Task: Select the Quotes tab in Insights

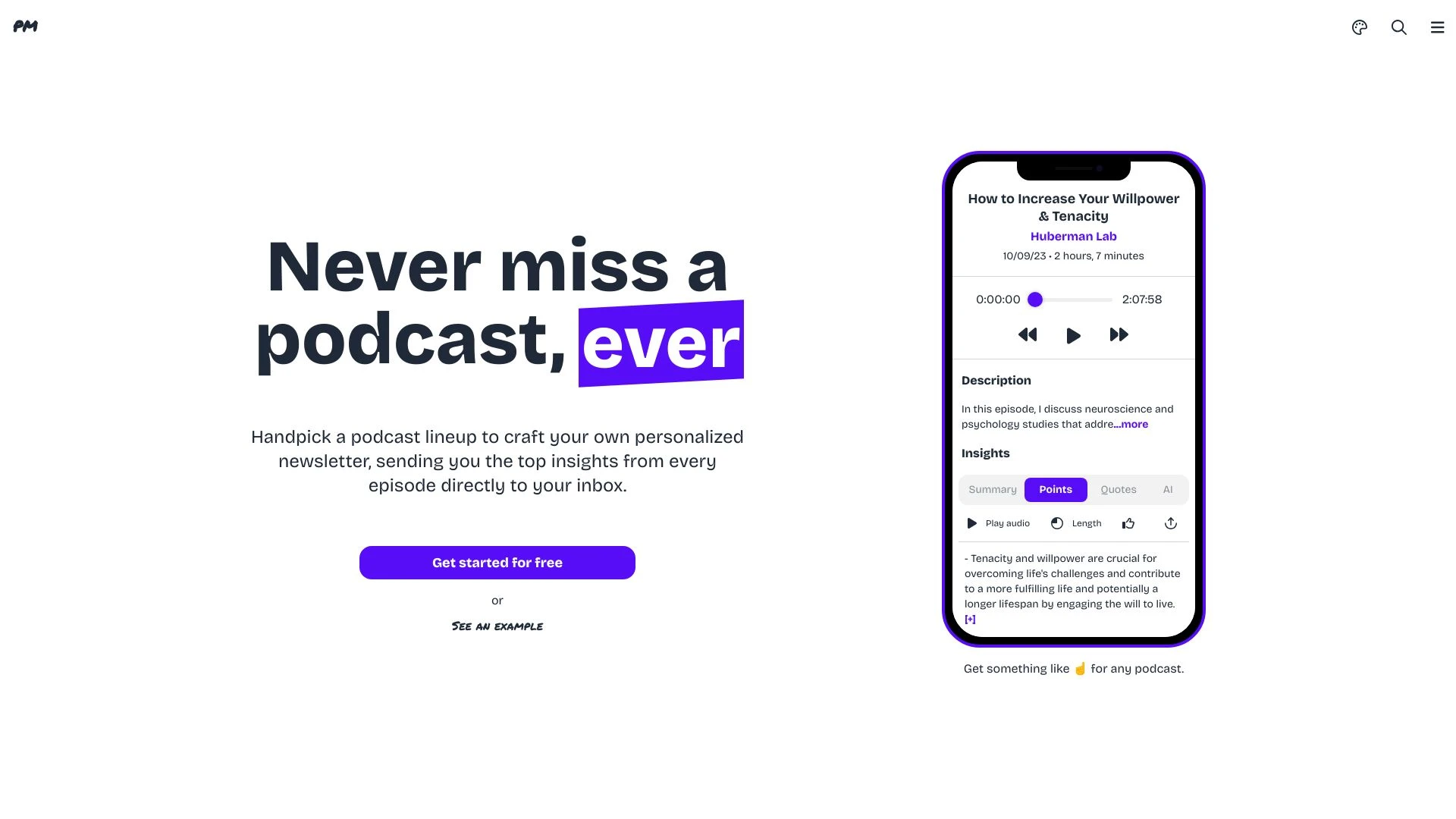Action: pyautogui.click(x=1118, y=489)
